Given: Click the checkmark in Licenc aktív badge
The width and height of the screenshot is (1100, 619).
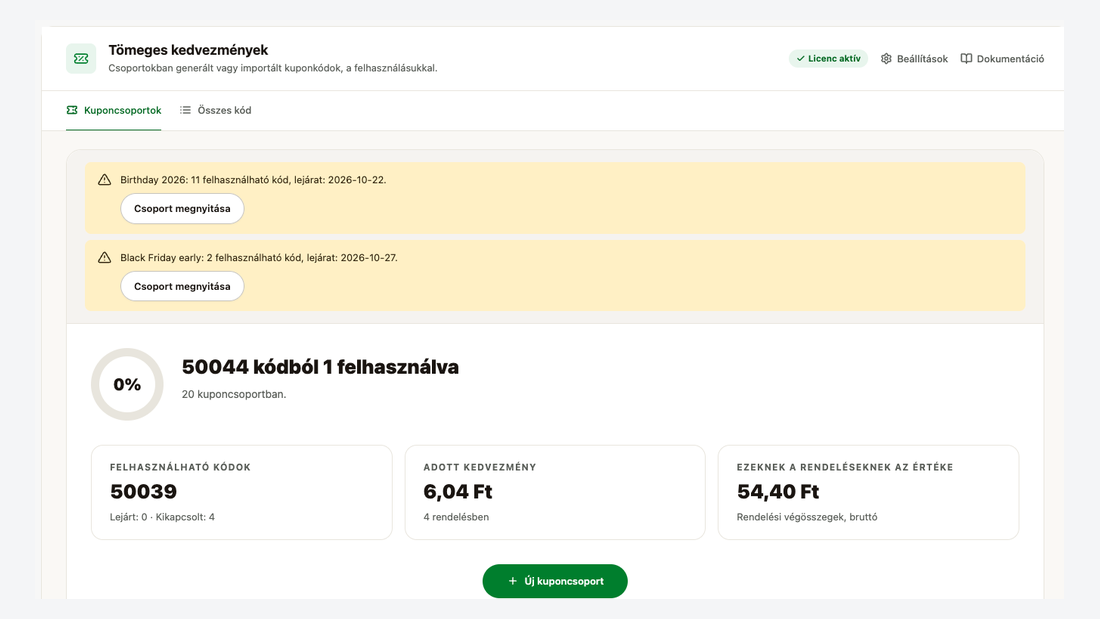Looking at the screenshot, I should tap(800, 59).
